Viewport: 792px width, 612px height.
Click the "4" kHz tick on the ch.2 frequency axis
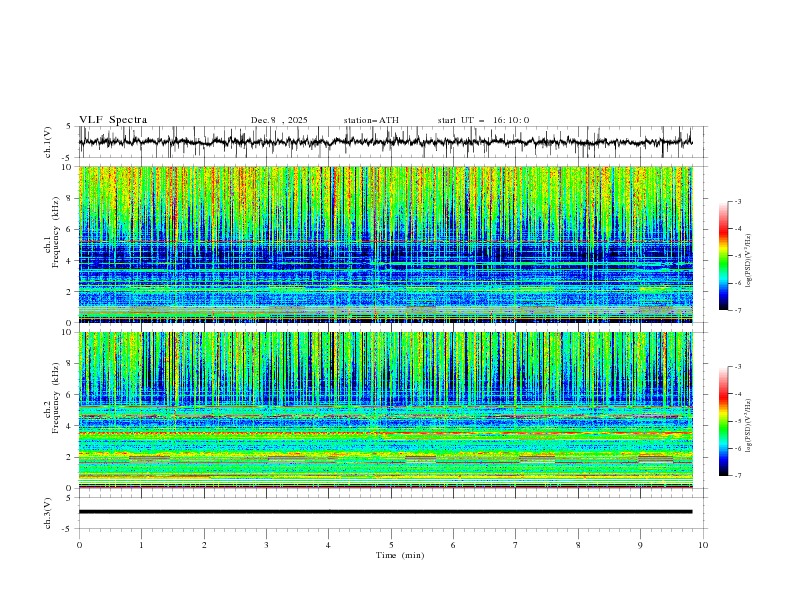pos(71,426)
